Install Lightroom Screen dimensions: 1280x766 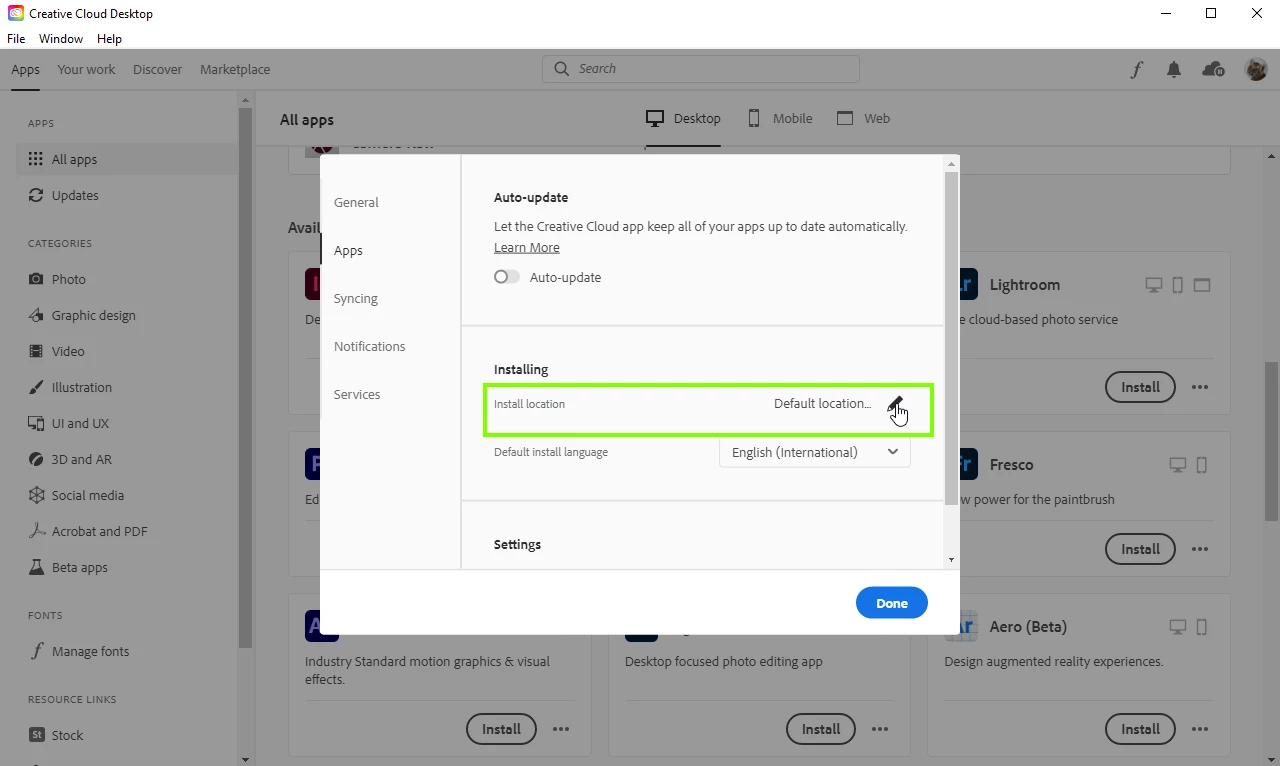point(1140,387)
